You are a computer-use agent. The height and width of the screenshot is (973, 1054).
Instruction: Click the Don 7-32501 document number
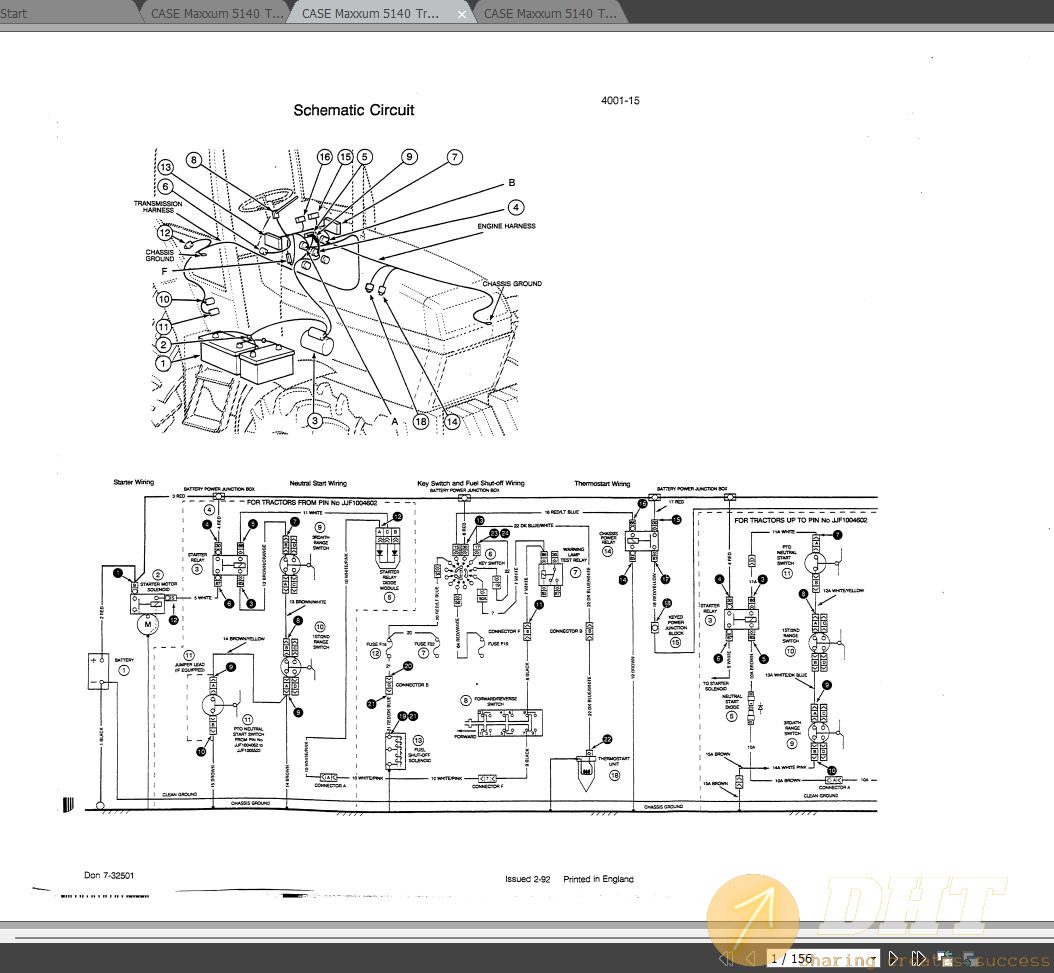(x=110, y=875)
